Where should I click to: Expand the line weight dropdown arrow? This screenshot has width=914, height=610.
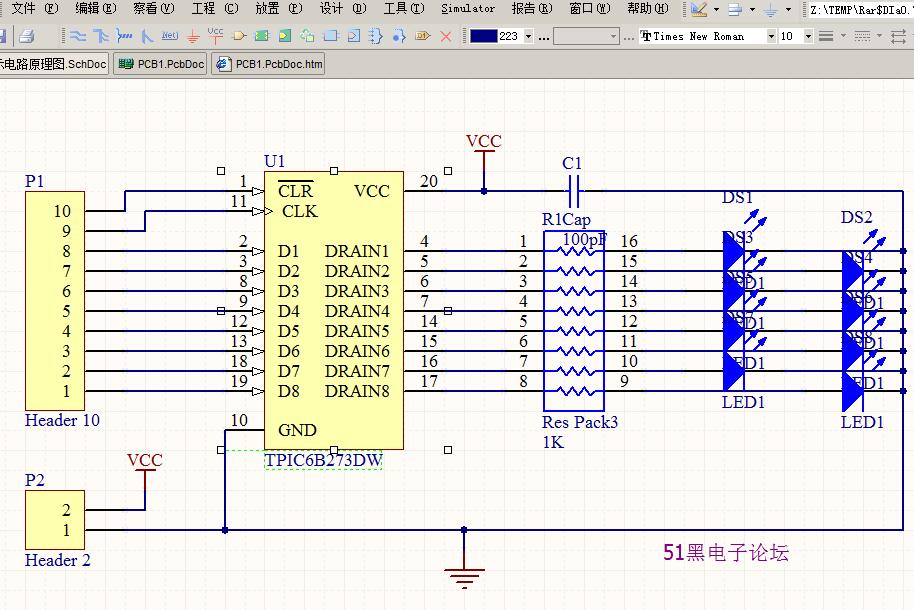843,36
